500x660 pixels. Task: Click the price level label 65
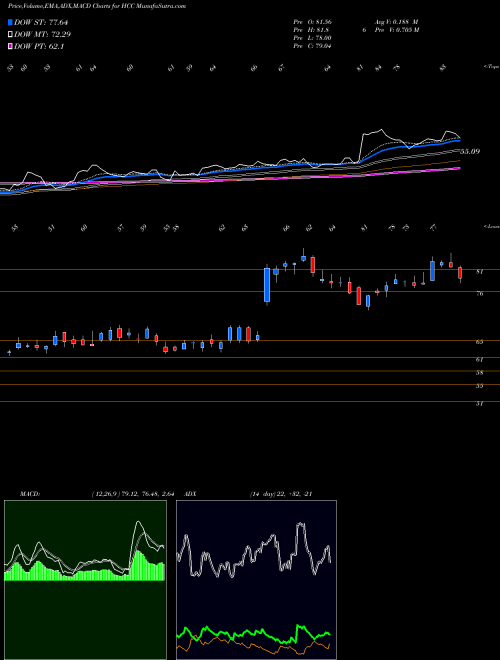479,342
